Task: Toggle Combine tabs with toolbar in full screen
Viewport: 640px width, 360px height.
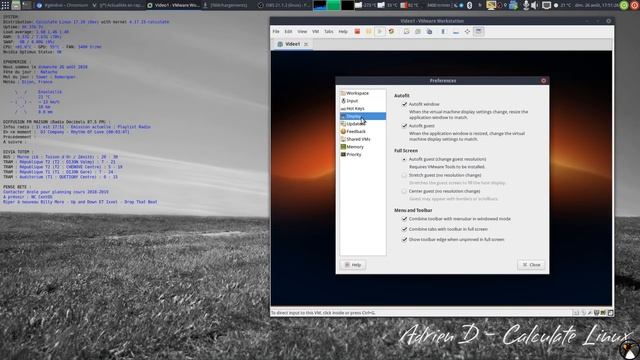Action: click(x=404, y=229)
